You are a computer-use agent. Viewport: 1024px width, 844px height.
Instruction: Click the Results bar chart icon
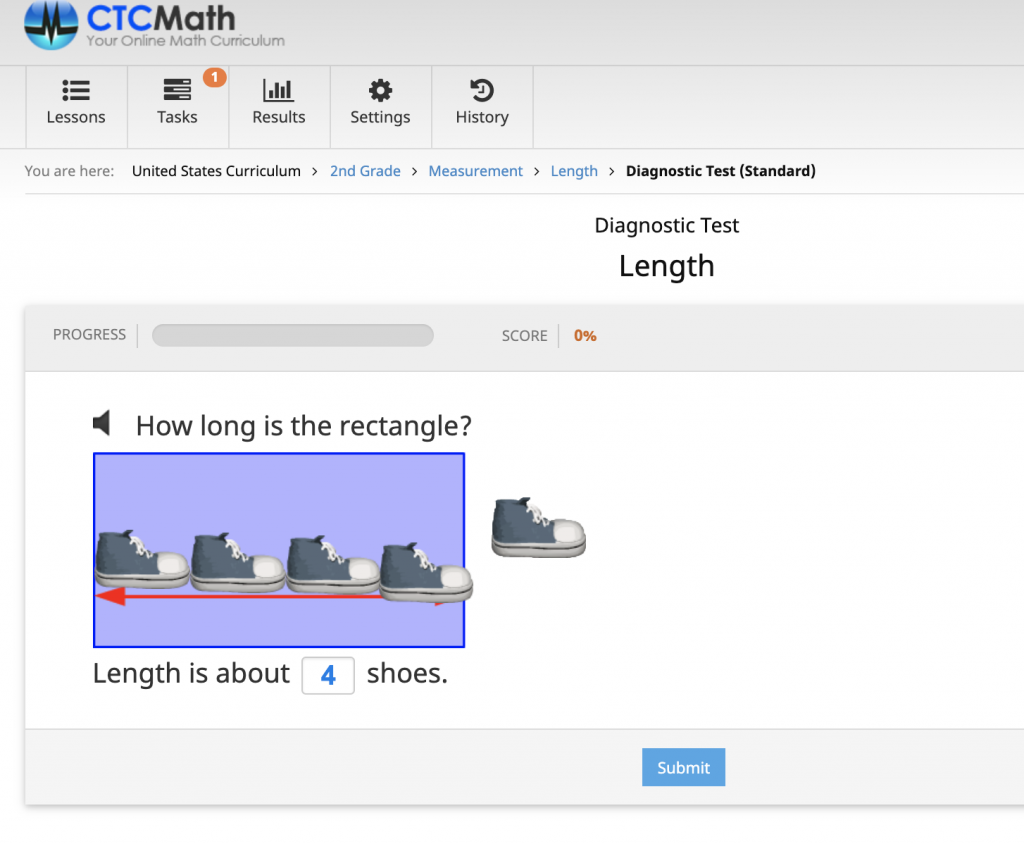(x=279, y=90)
